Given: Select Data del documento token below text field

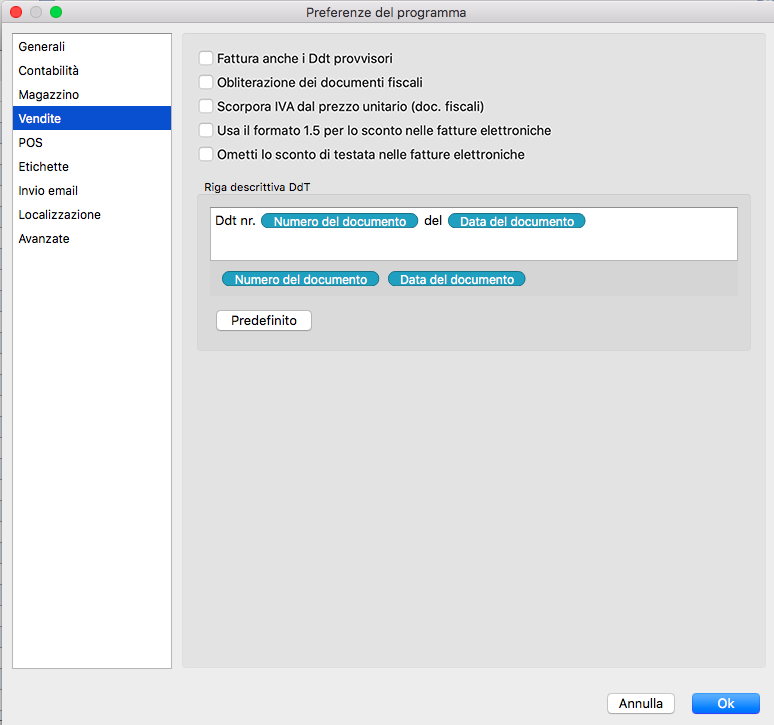Looking at the screenshot, I should (456, 280).
